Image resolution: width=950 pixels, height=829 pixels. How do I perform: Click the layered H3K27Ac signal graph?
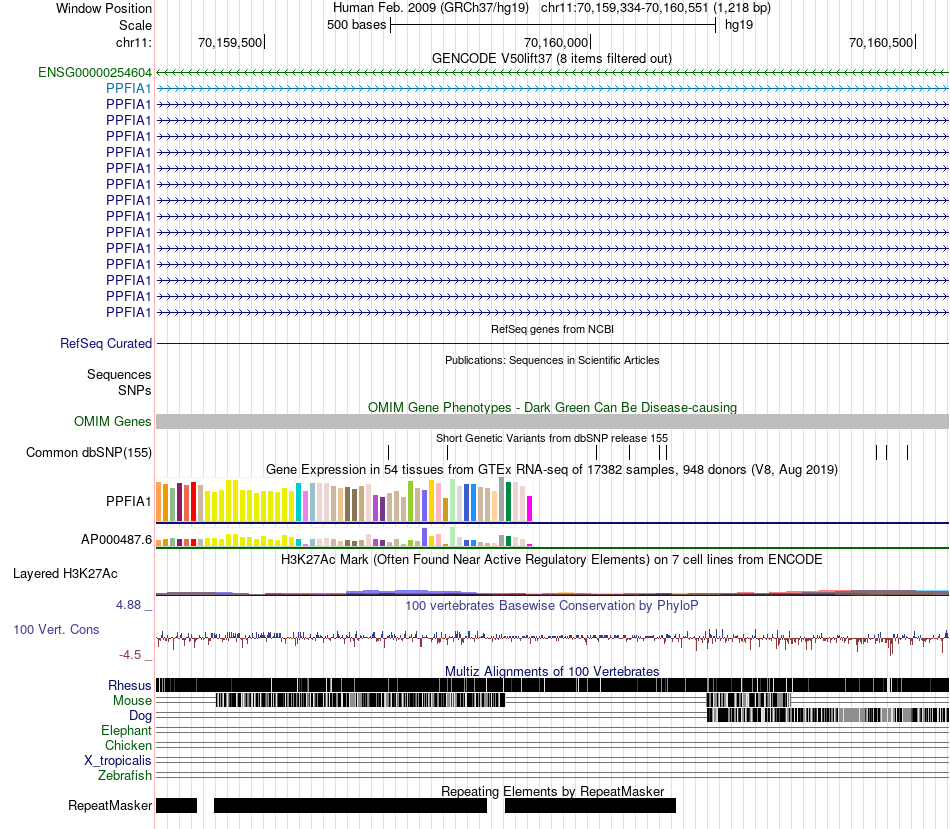[x=552, y=592]
